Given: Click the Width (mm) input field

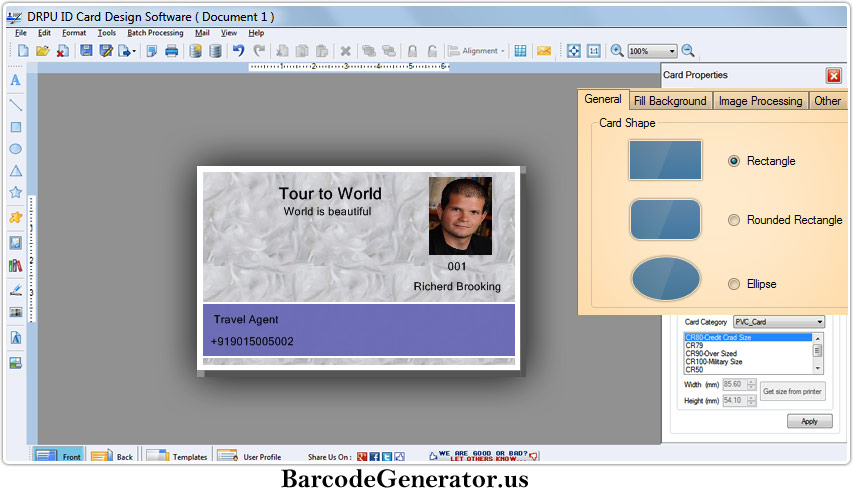Looking at the screenshot, I should 734,385.
